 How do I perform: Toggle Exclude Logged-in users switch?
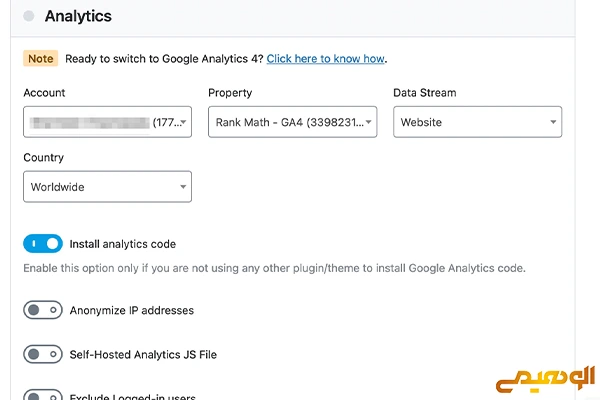pyautogui.click(x=43, y=395)
